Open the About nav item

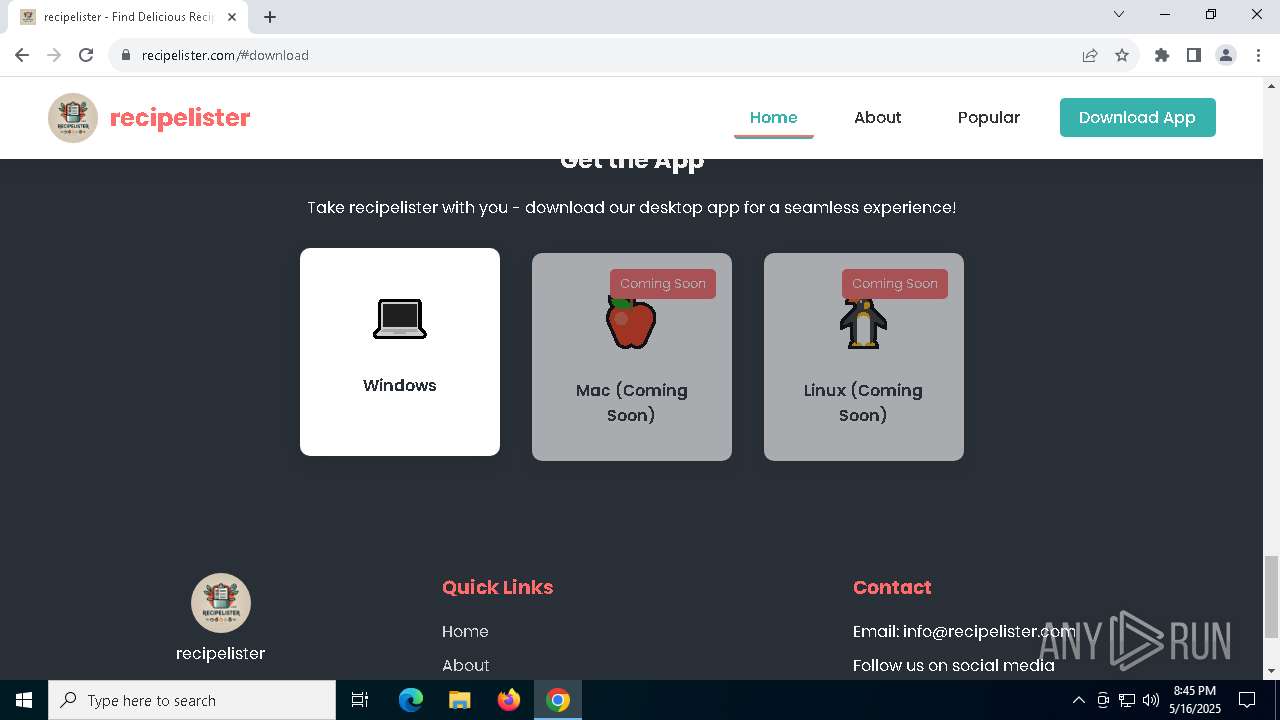(x=878, y=117)
